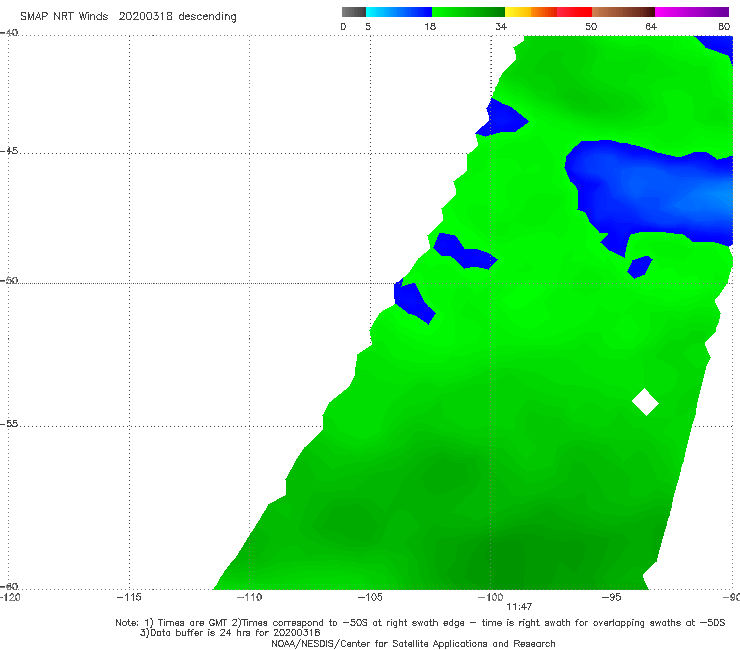
Task: Click the title text 'SMAP NRT Winds 20200318 descending'
Action: pos(128,17)
